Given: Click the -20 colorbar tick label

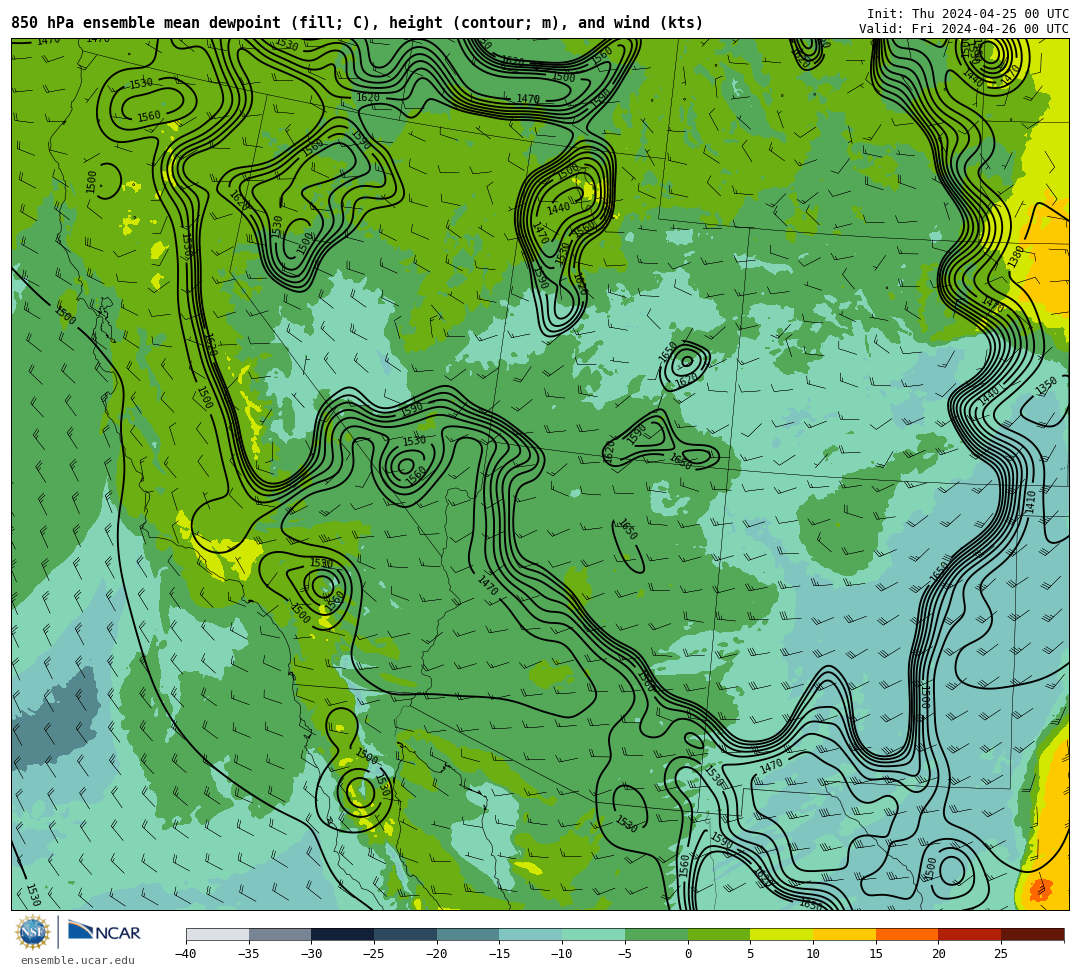Looking at the screenshot, I should point(436,954).
